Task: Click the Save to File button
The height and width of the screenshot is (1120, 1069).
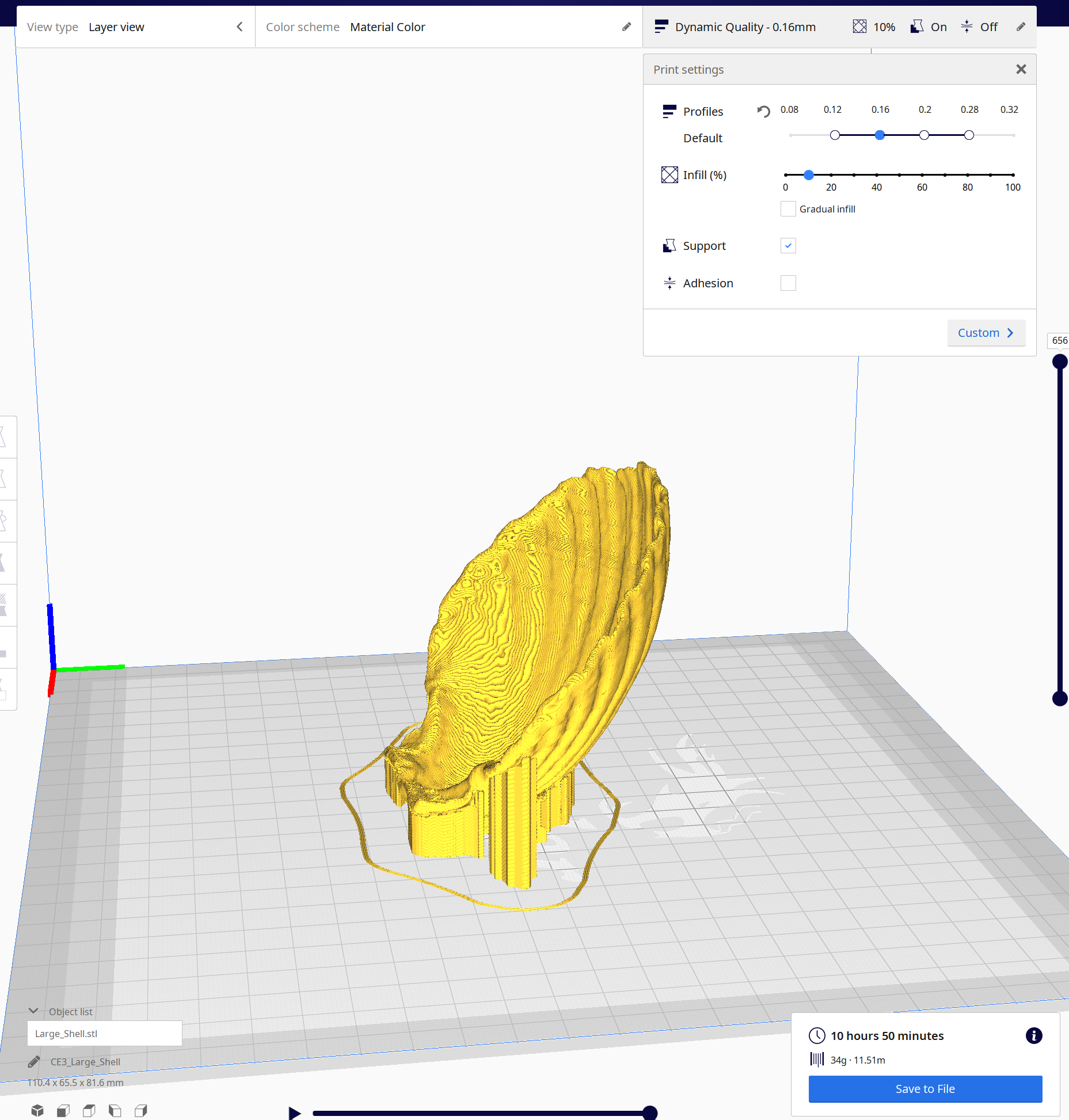Action: coord(925,1089)
